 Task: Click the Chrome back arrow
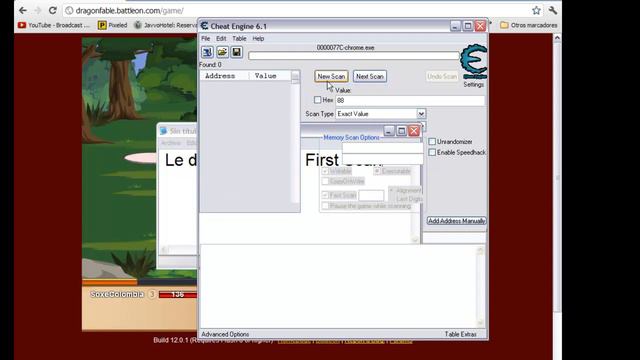click(x=23, y=10)
